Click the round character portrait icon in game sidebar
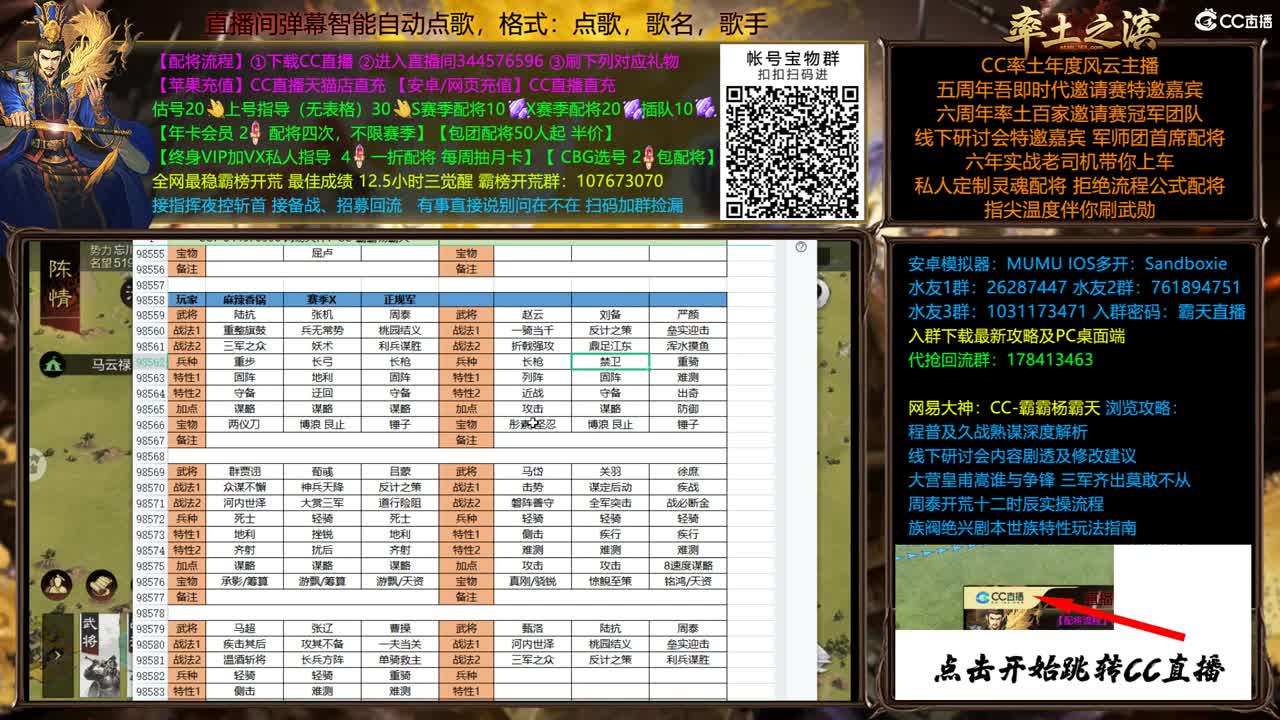This screenshot has height=720, width=1280. click(56, 585)
